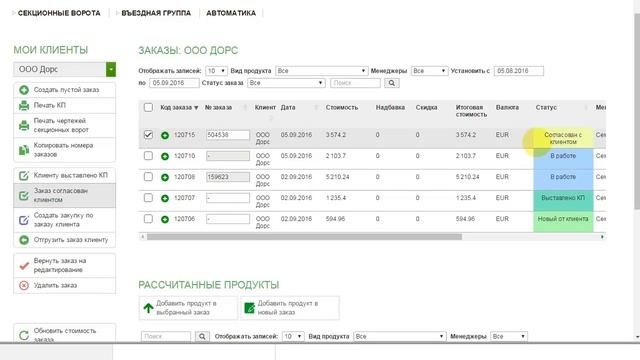The height and width of the screenshot is (360, 640).
Task: Click Добавить продукт в выбранный заказ button
Action: pos(188,308)
